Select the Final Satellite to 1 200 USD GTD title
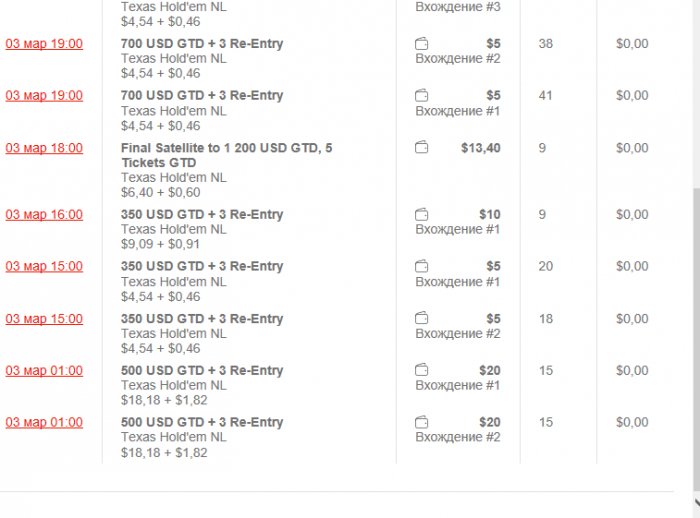The height and width of the screenshot is (518, 700). (x=226, y=148)
